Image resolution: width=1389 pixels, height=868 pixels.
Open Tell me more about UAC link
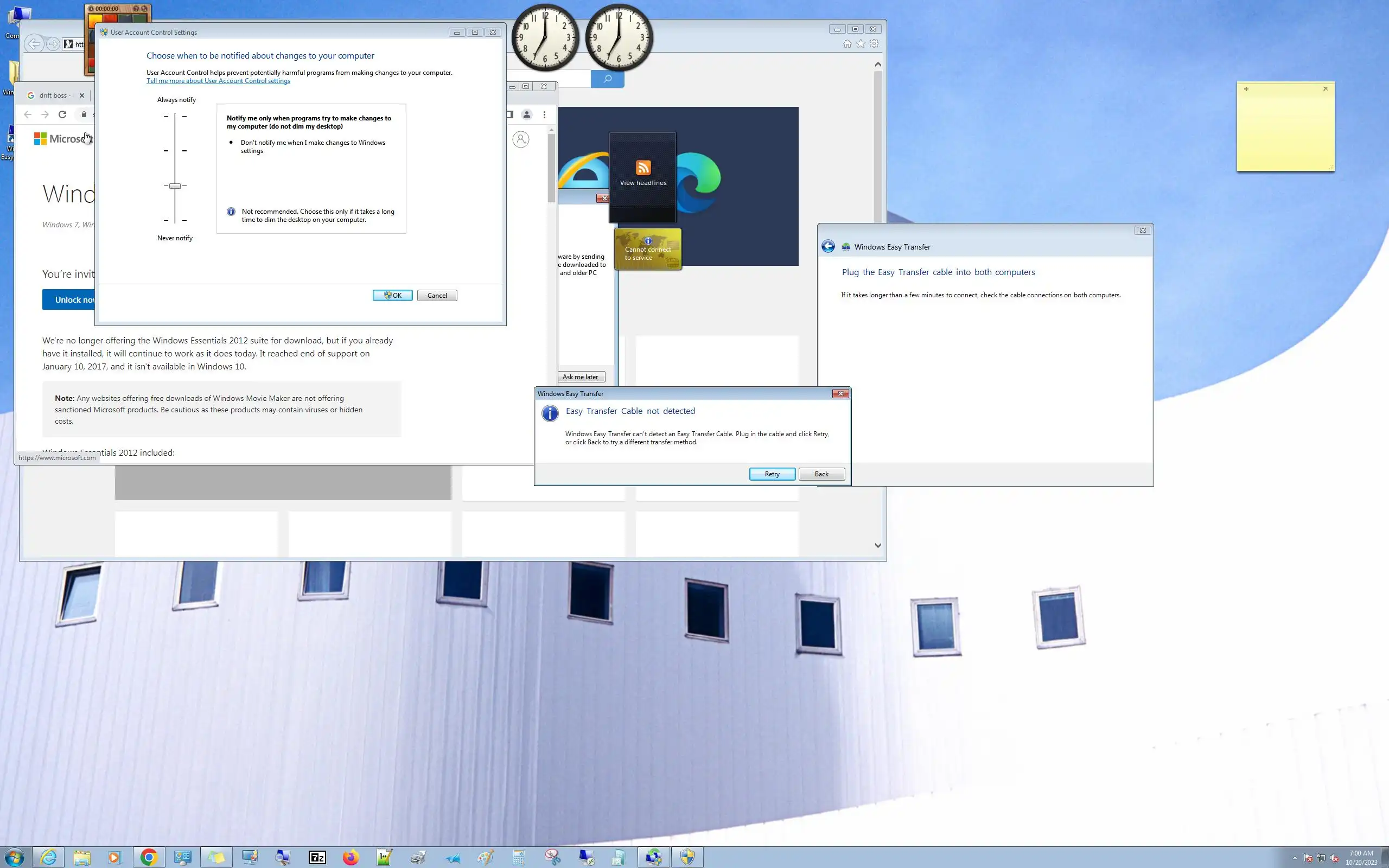[x=218, y=81]
